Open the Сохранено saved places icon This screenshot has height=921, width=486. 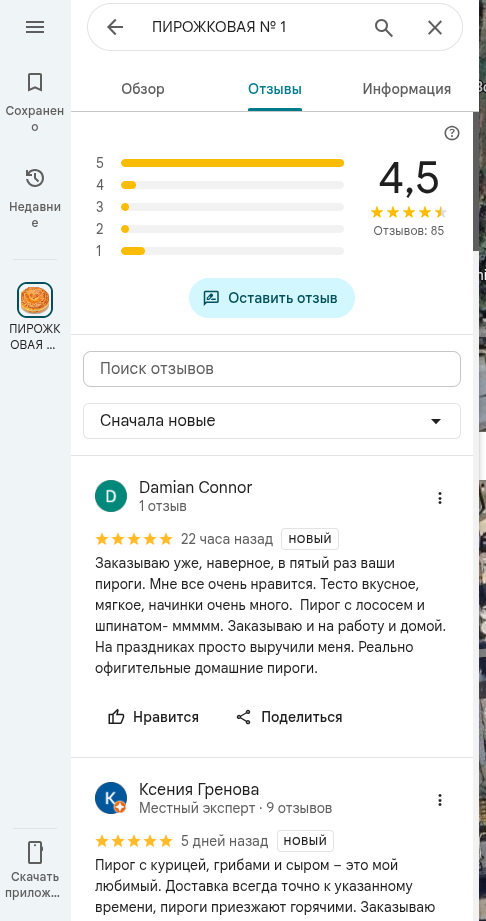point(35,82)
